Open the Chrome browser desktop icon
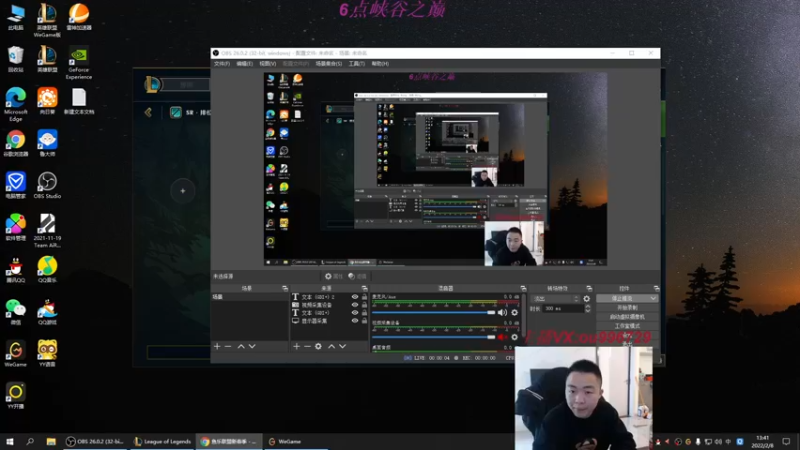The image size is (800, 450). click(x=16, y=143)
